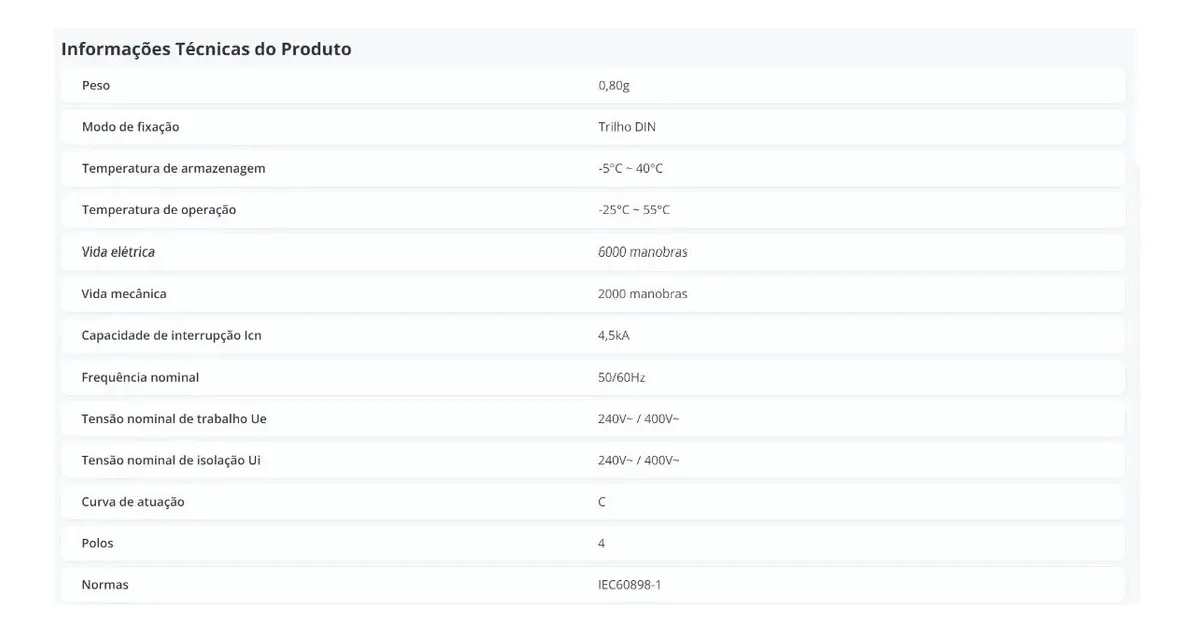This screenshot has width=1194, height=633.
Task: Select the Peso row label
Action: (x=96, y=85)
